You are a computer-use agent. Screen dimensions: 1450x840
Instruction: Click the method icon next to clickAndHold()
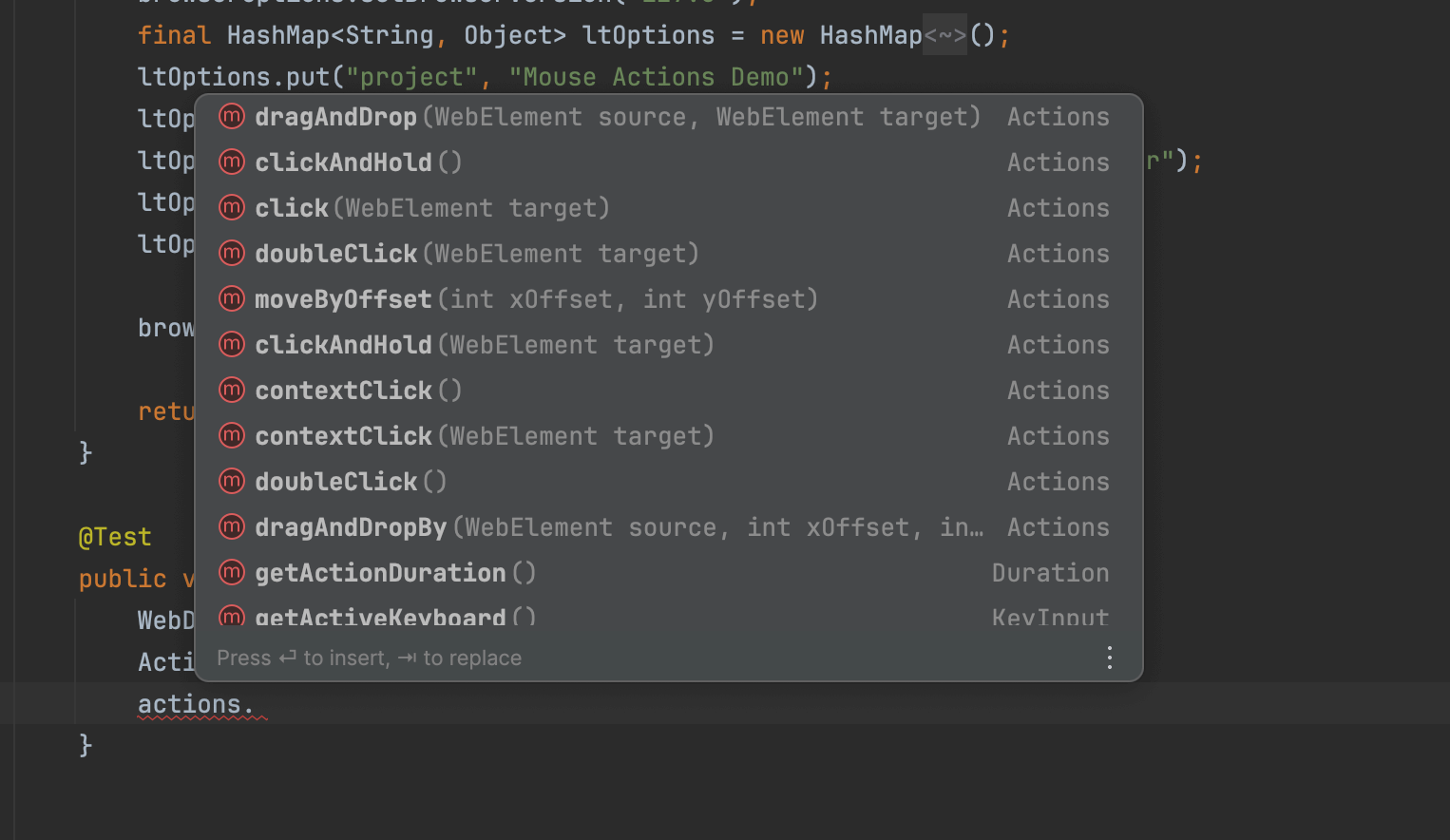[x=231, y=162]
